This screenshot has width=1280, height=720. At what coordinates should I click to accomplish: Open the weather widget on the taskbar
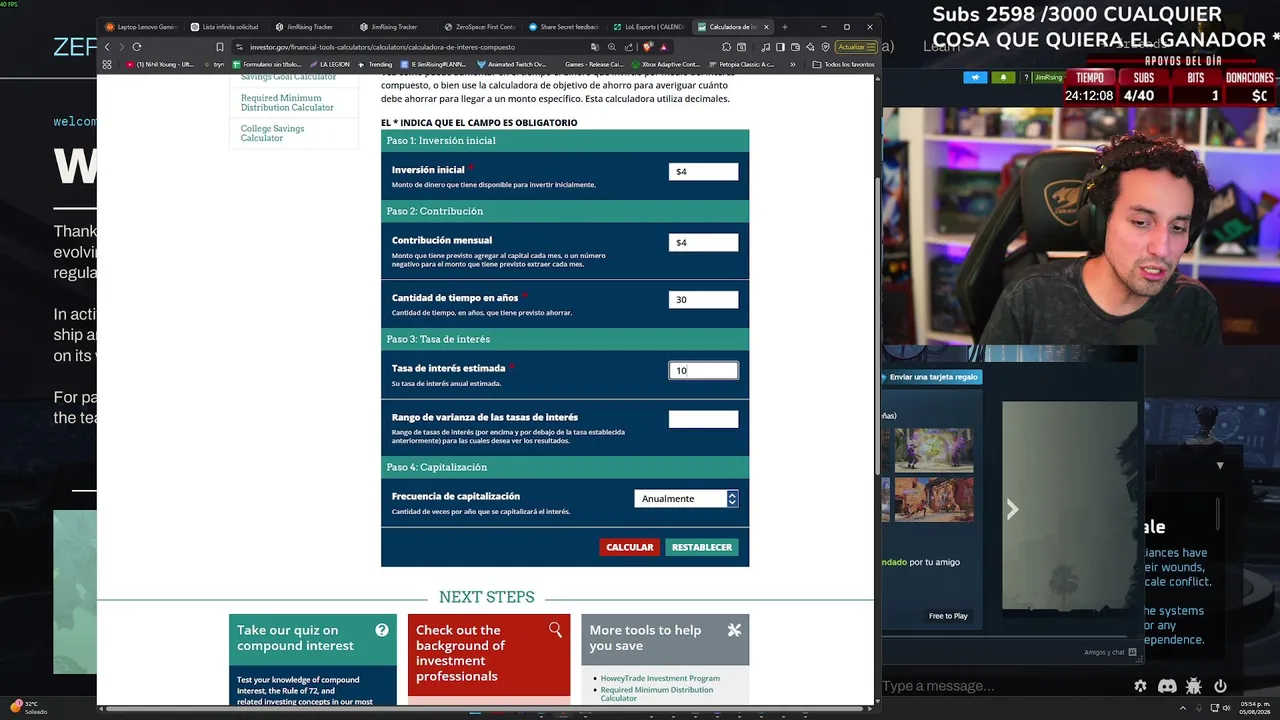[28, 707]
